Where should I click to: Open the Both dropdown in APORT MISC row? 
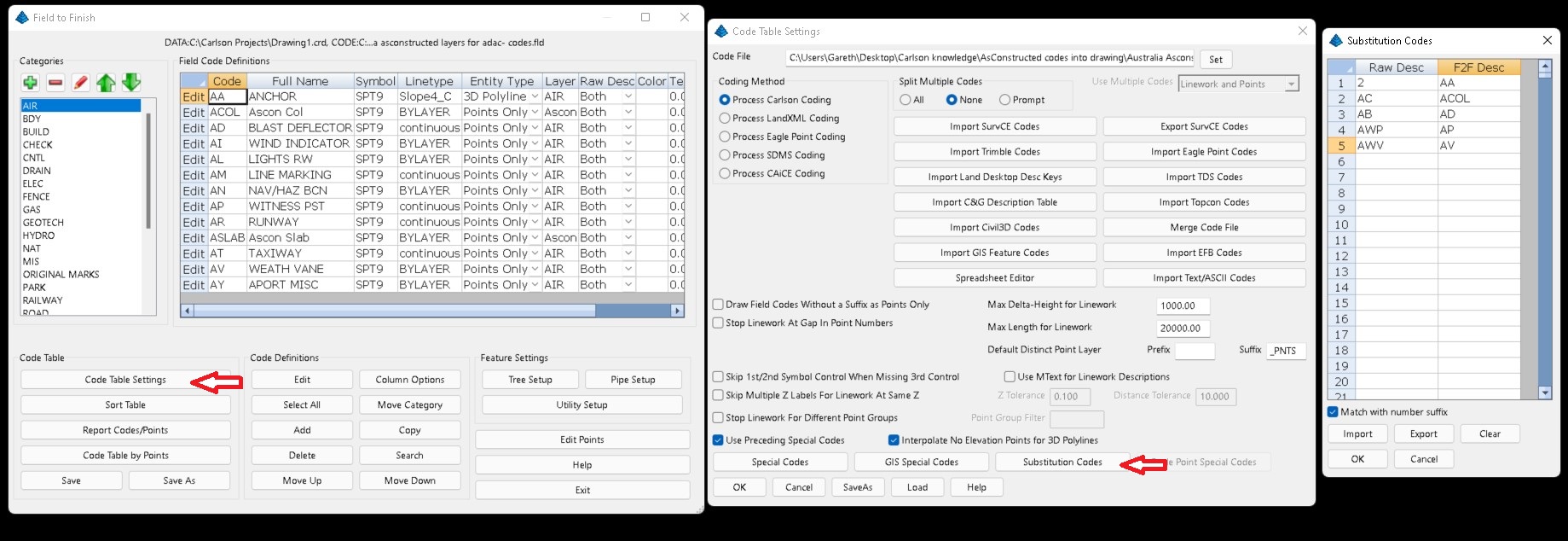(628, 285)
